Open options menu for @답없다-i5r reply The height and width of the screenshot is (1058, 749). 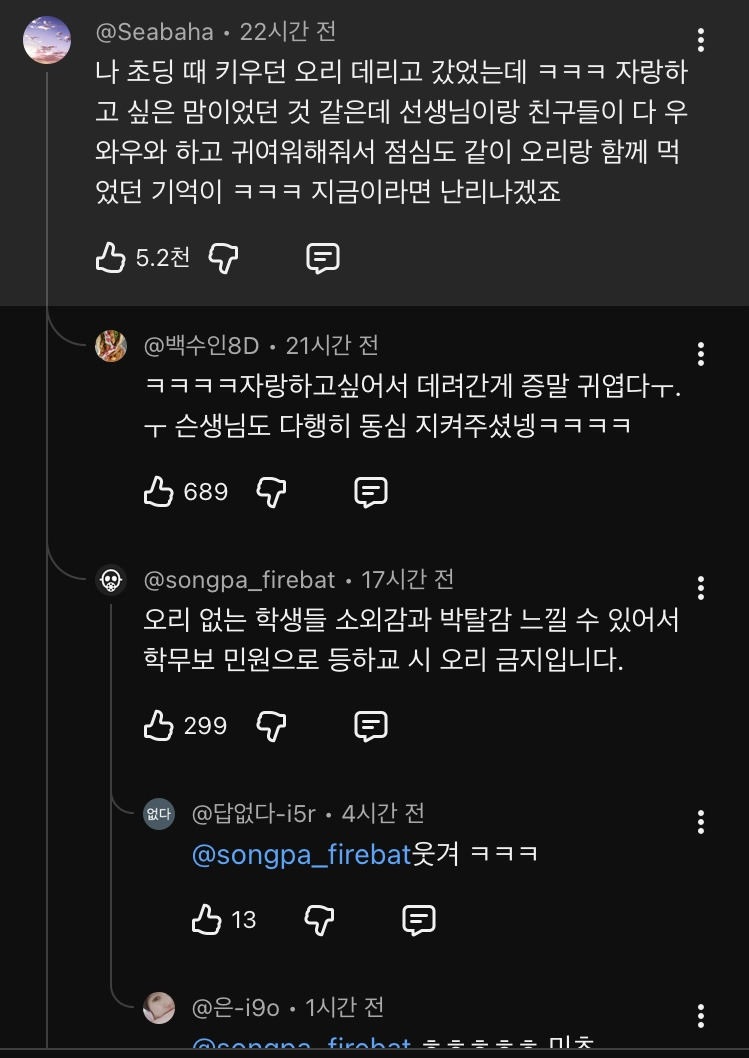tap(701, 822)
